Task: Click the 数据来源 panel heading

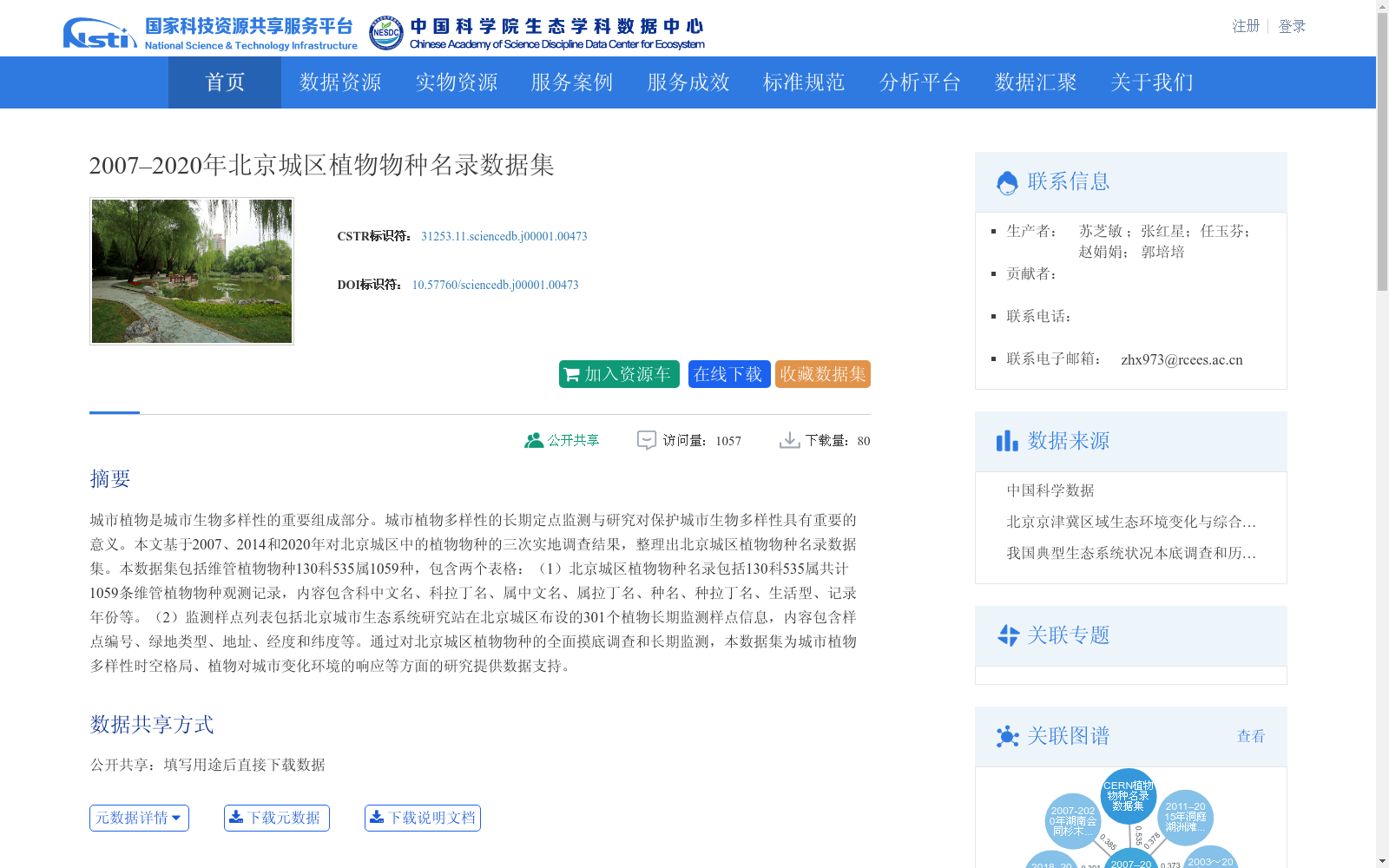Action: coord(1069,441)
